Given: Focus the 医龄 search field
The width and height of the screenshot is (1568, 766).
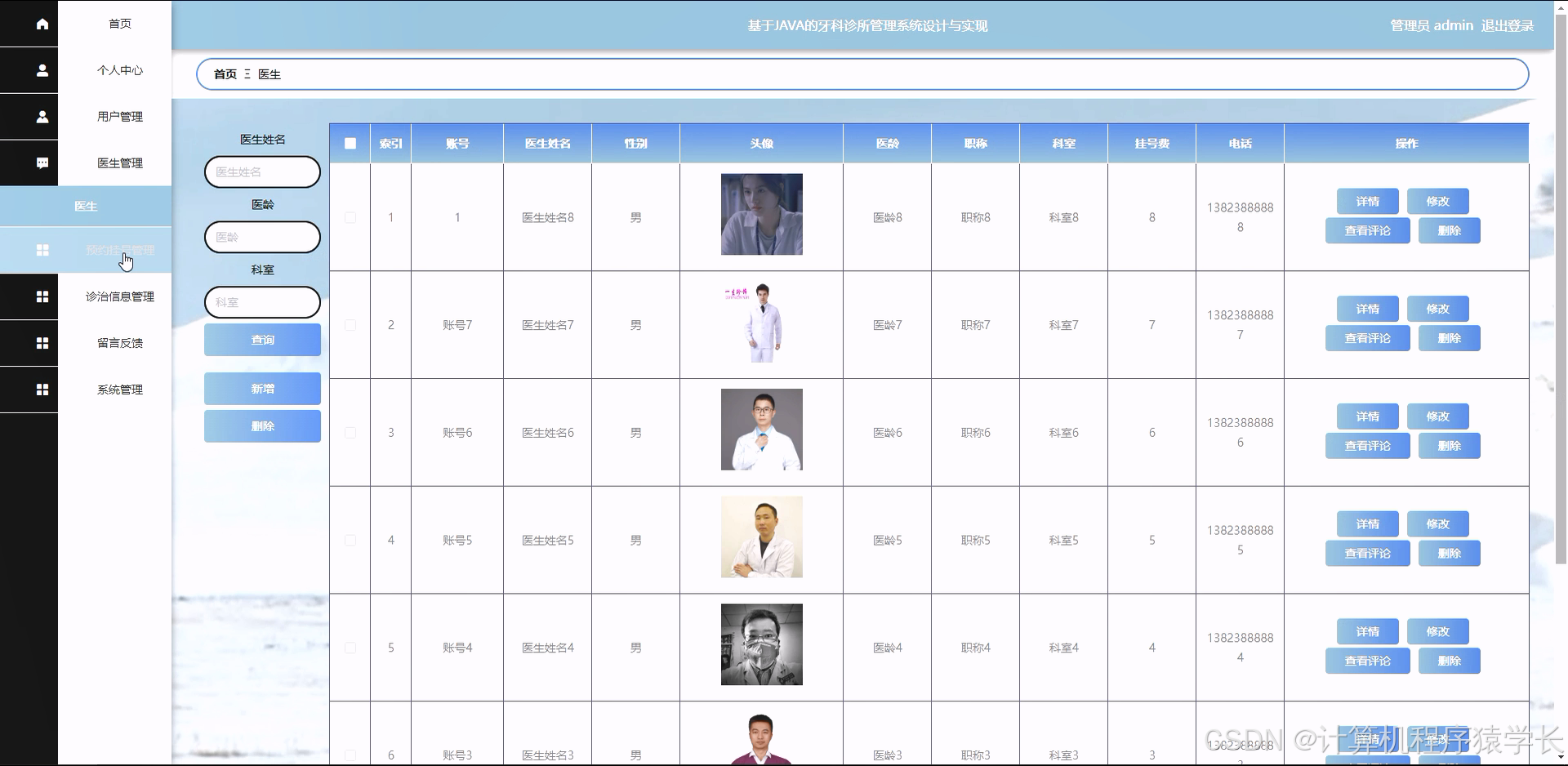Looking at the screenshot, I should click(x=262, y=237).
